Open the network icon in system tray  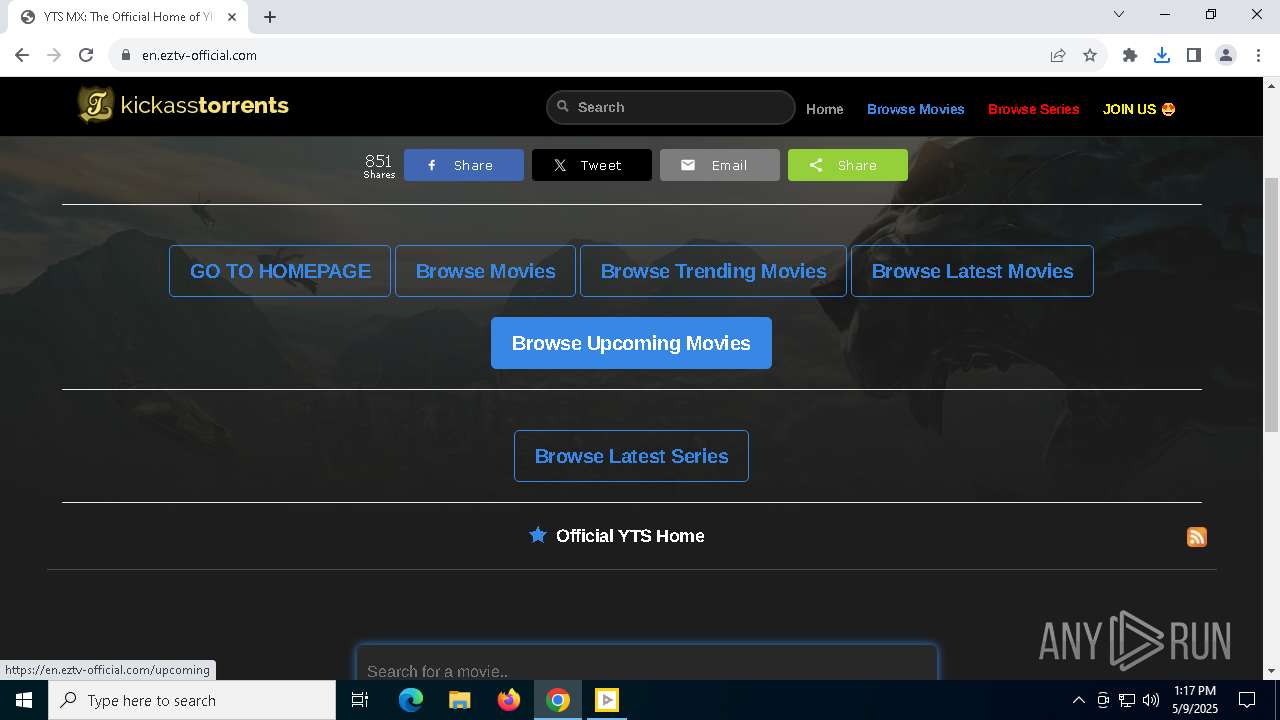[x=1127, y=700]
